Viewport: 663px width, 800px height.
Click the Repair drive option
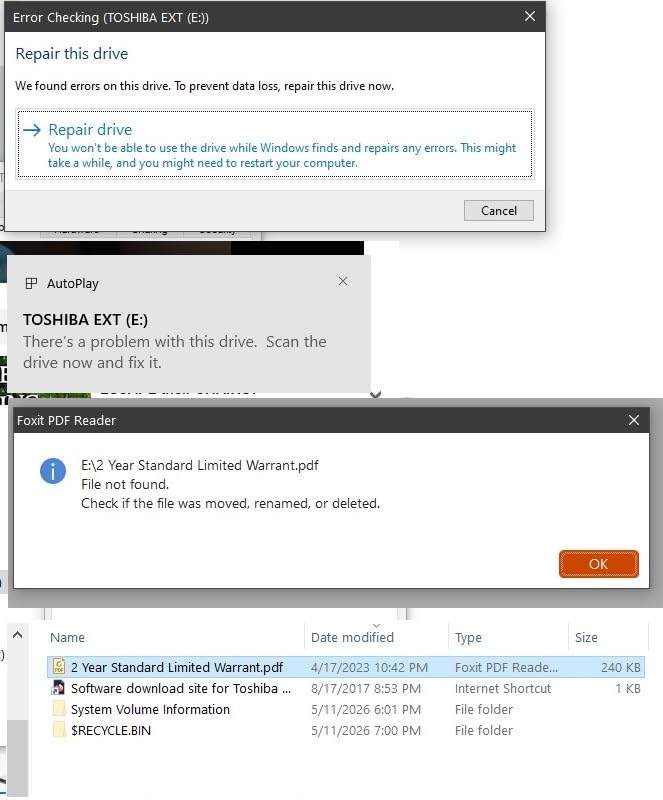click(x=275, y=144)
